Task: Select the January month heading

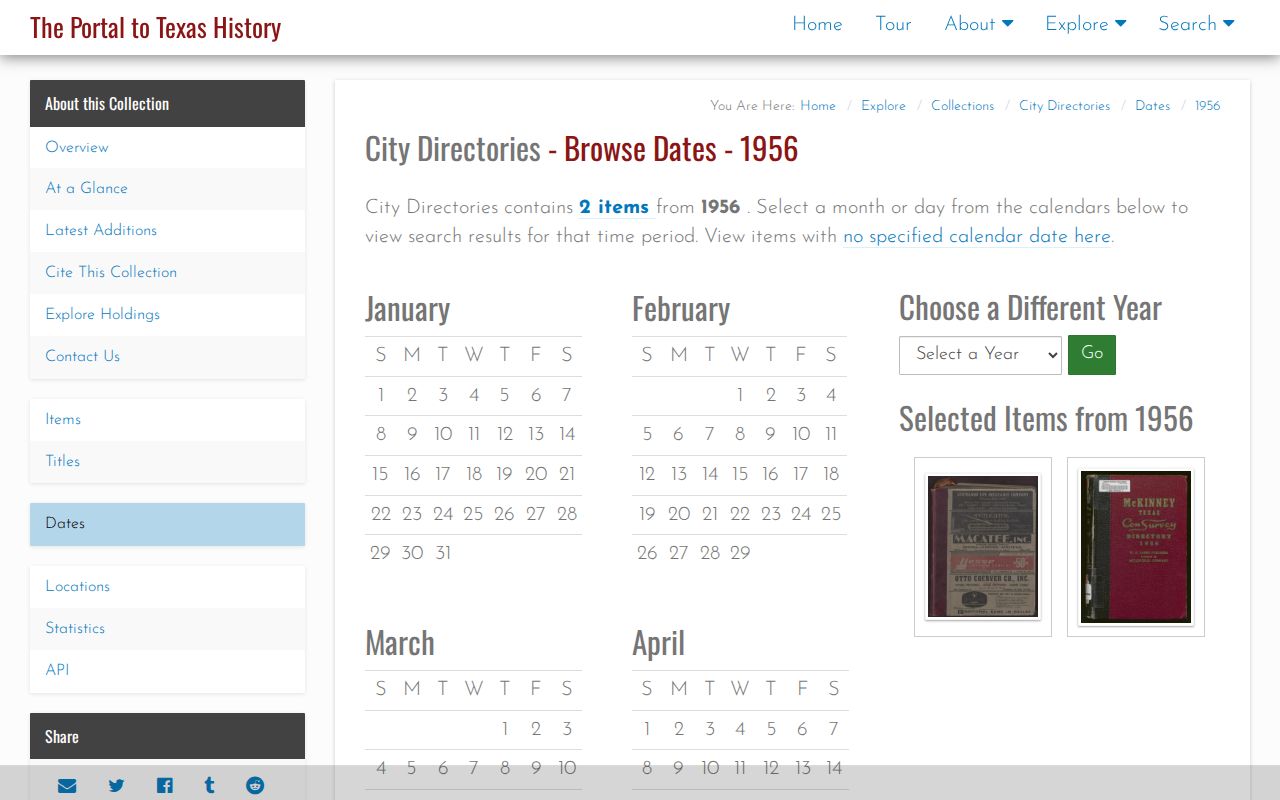Action: coord(407,309)
